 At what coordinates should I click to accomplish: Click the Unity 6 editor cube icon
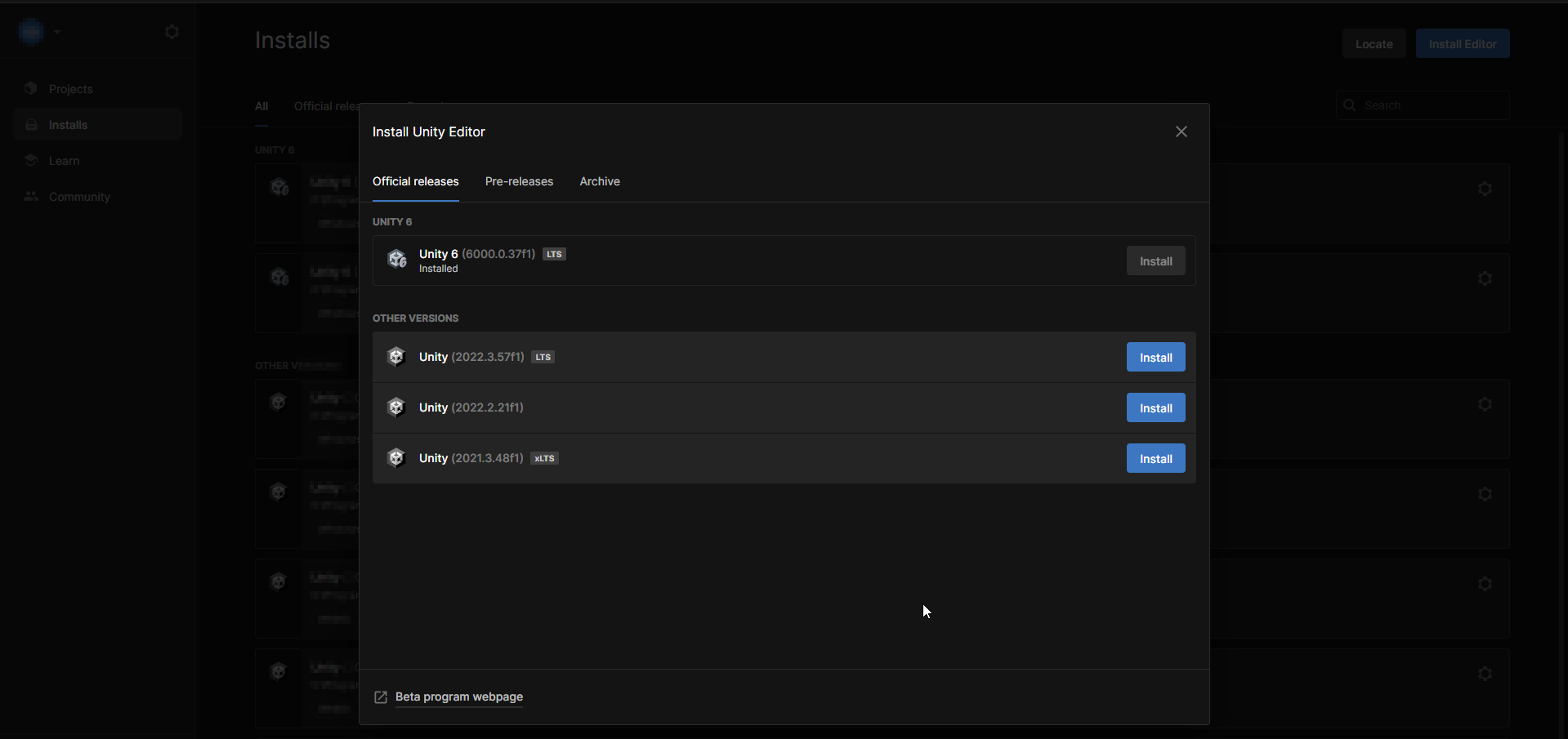pyautogui.click(x=397, y=260)
